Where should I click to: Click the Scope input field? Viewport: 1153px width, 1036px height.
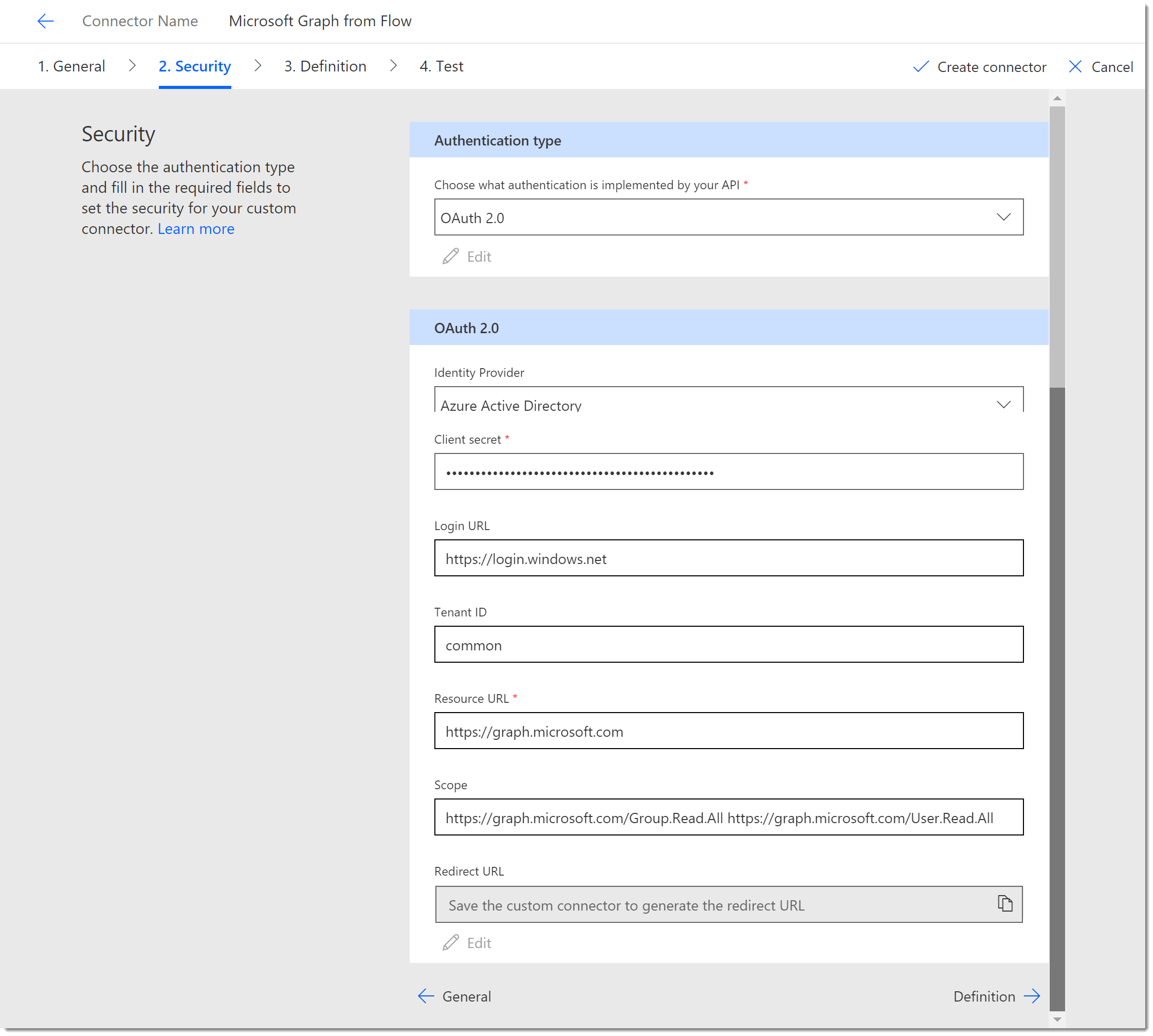pyautogui.click(x=728, y=817)
